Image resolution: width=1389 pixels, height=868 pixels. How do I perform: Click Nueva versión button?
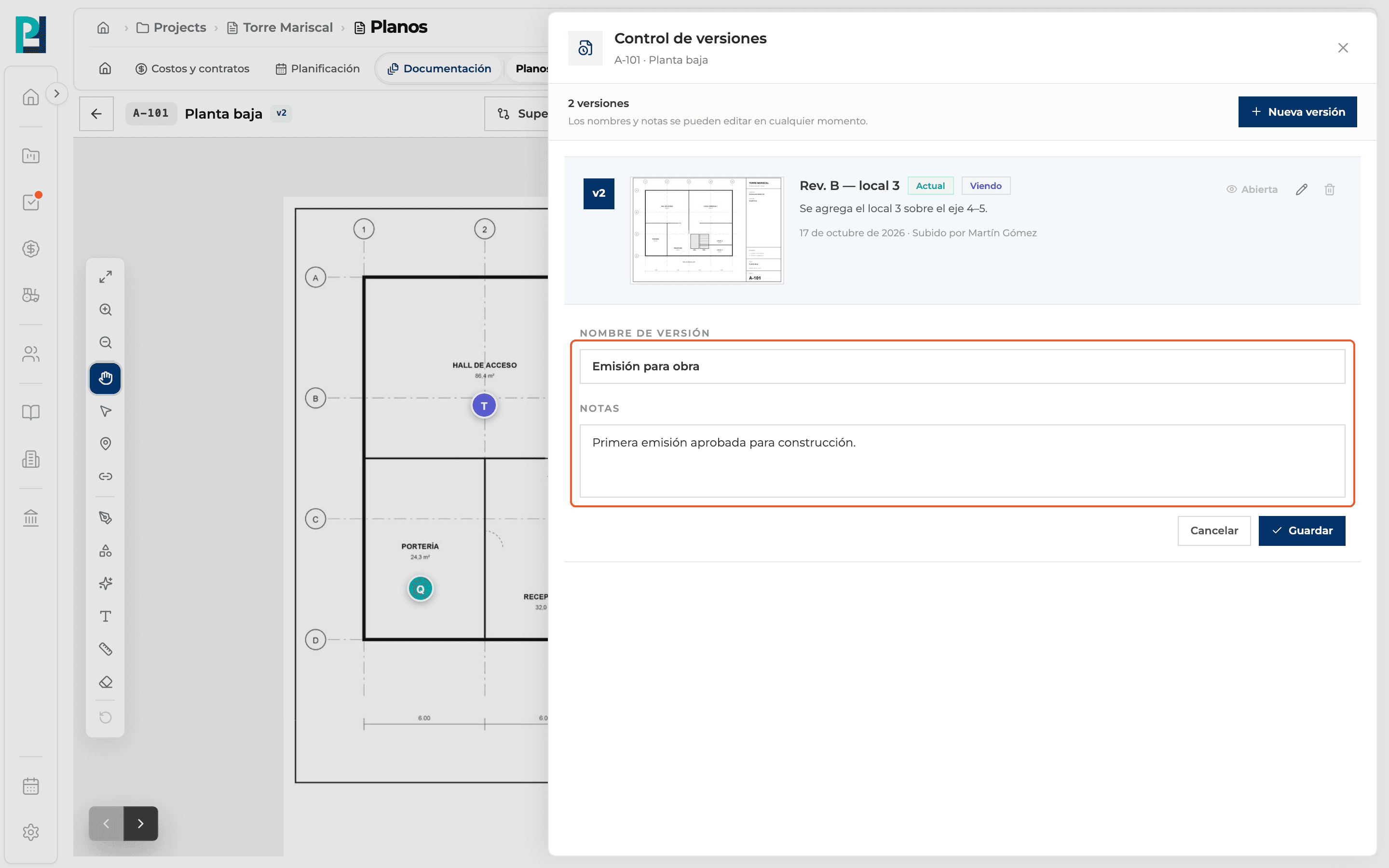tap(1297, 112)
